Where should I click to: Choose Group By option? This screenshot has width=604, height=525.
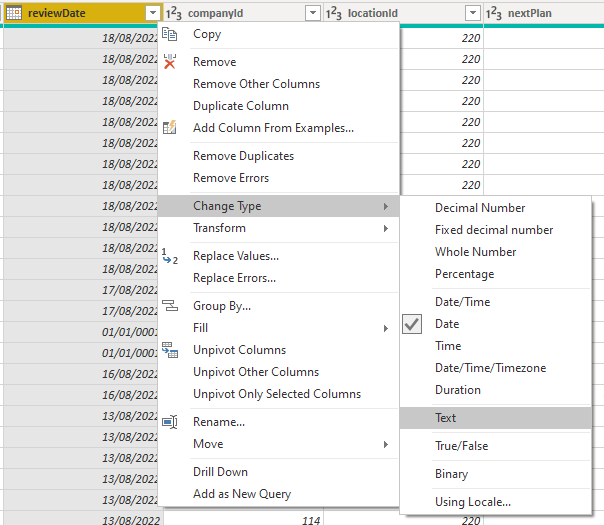278,306
